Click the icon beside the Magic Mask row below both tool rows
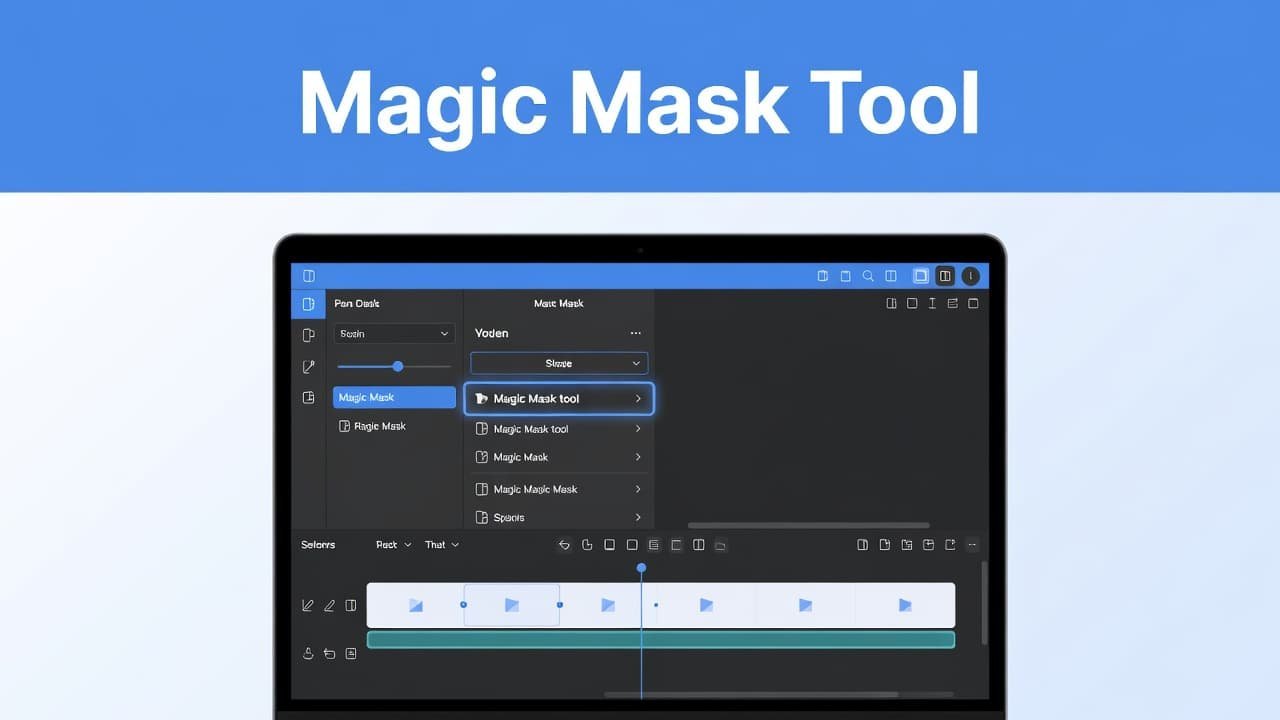The width and height of the screenshot is (1280, 720). point(481,457)
